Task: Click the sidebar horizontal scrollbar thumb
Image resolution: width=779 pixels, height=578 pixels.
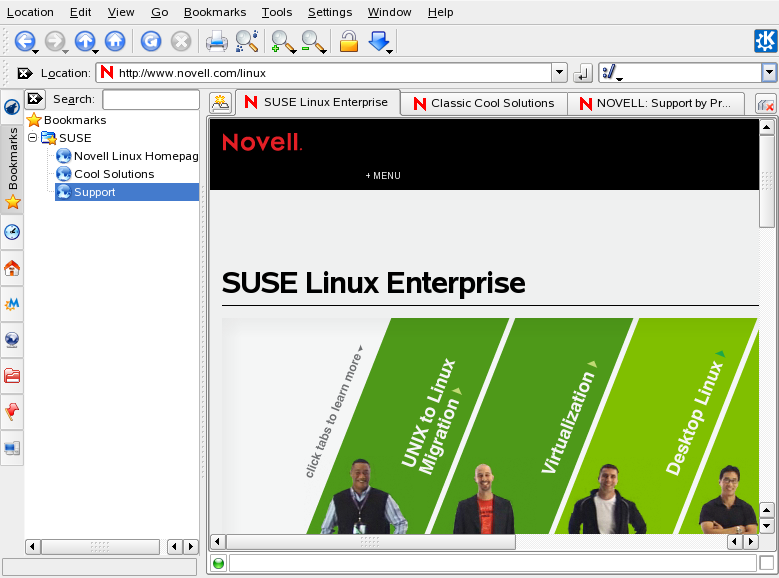Action: click(x=100, y=547)
